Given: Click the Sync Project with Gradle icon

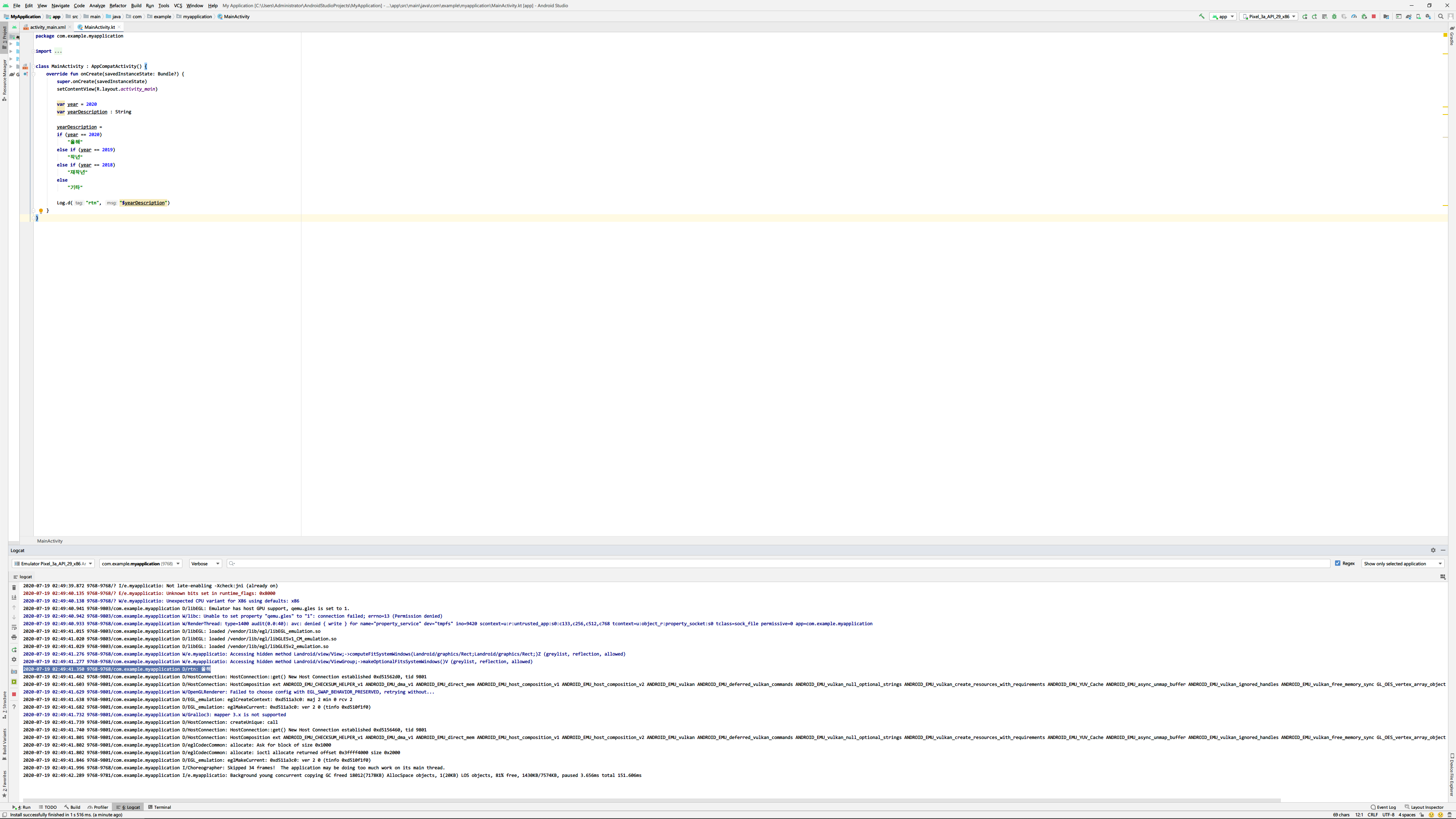Looking at the screenshot, I should click(x=1409, y=16).
